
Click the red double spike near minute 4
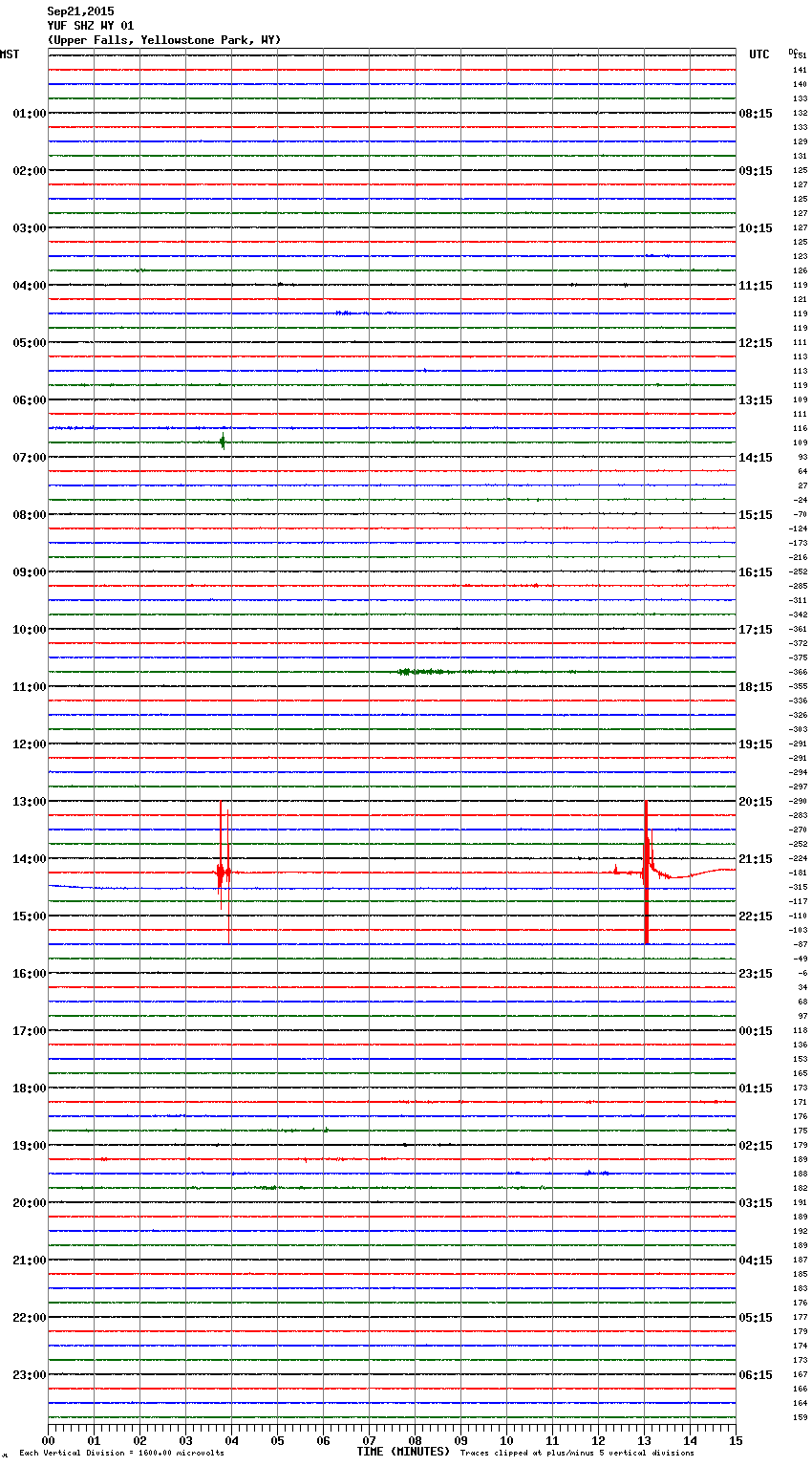click(224, 872)
